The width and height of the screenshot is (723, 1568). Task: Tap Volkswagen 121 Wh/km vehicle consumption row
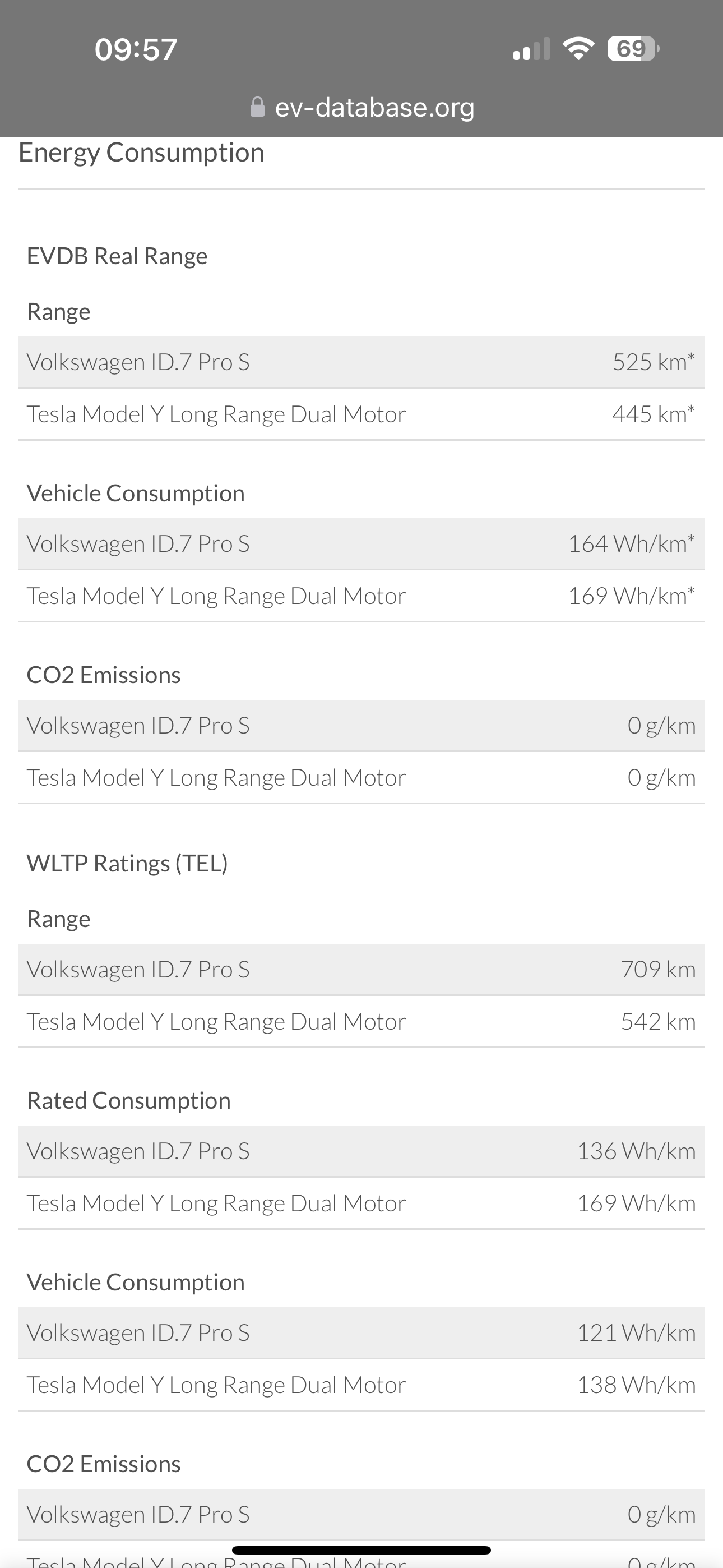pyautogui.click(x=361, y=1332)
